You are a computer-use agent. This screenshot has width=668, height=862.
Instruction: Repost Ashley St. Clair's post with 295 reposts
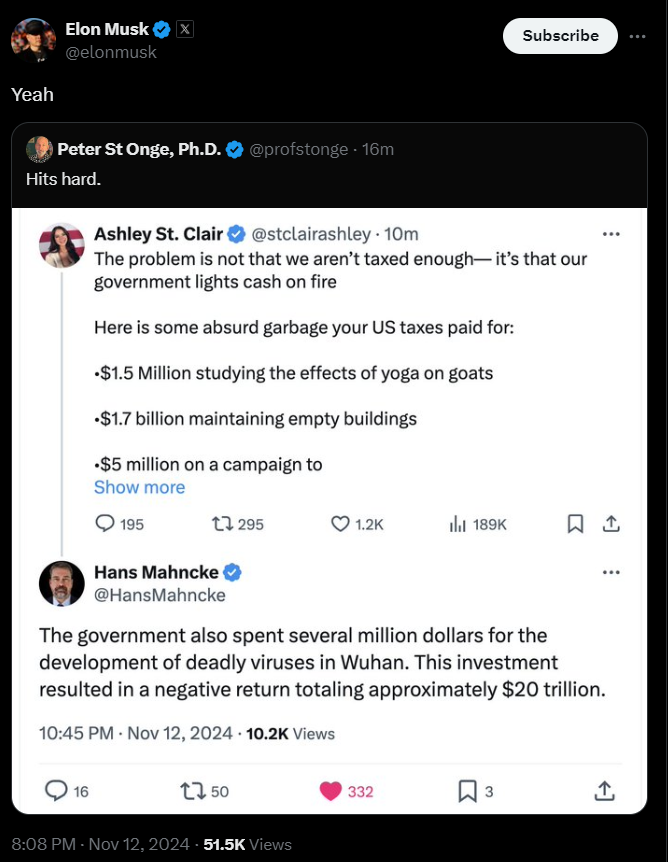click(x=223, y=523)
